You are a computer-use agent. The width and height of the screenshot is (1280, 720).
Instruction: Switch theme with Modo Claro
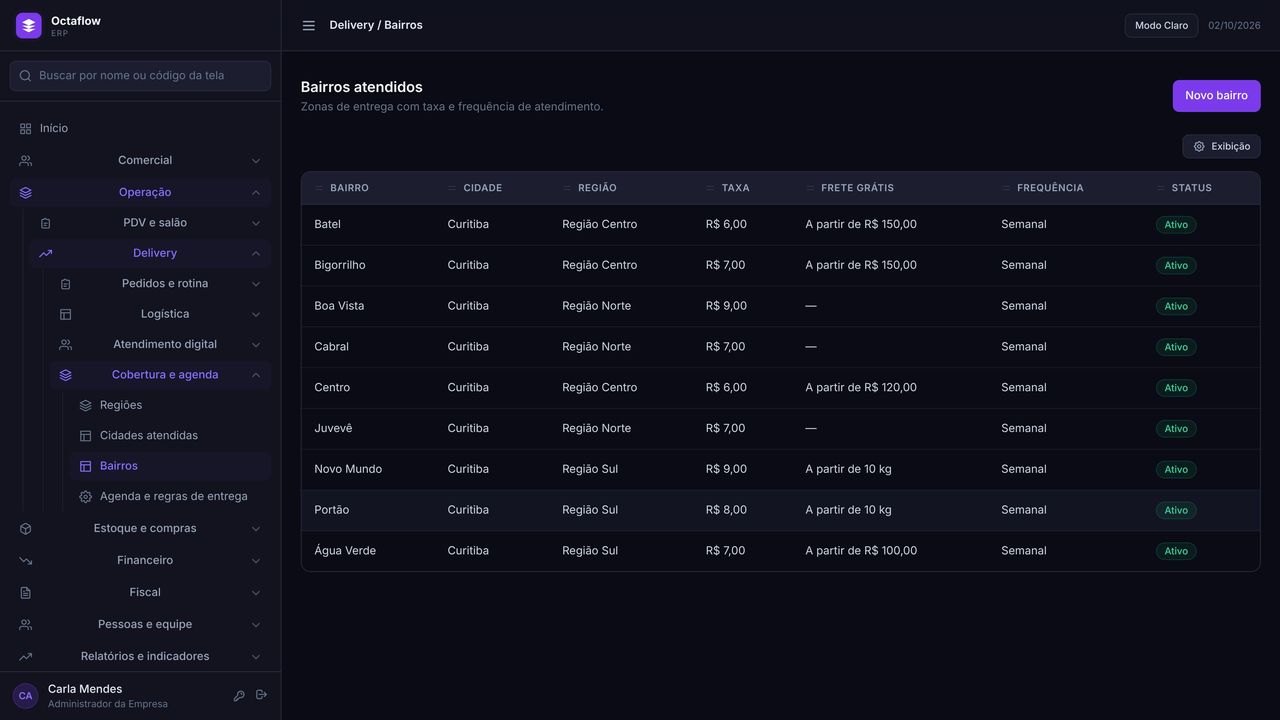pos(1161,26)
